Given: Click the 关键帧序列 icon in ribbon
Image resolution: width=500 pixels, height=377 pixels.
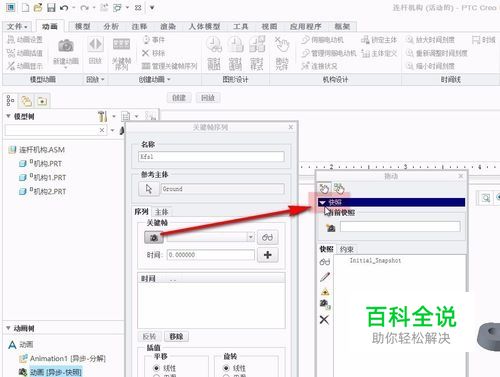Looking at the screenshot, I should tap(121, 44).
